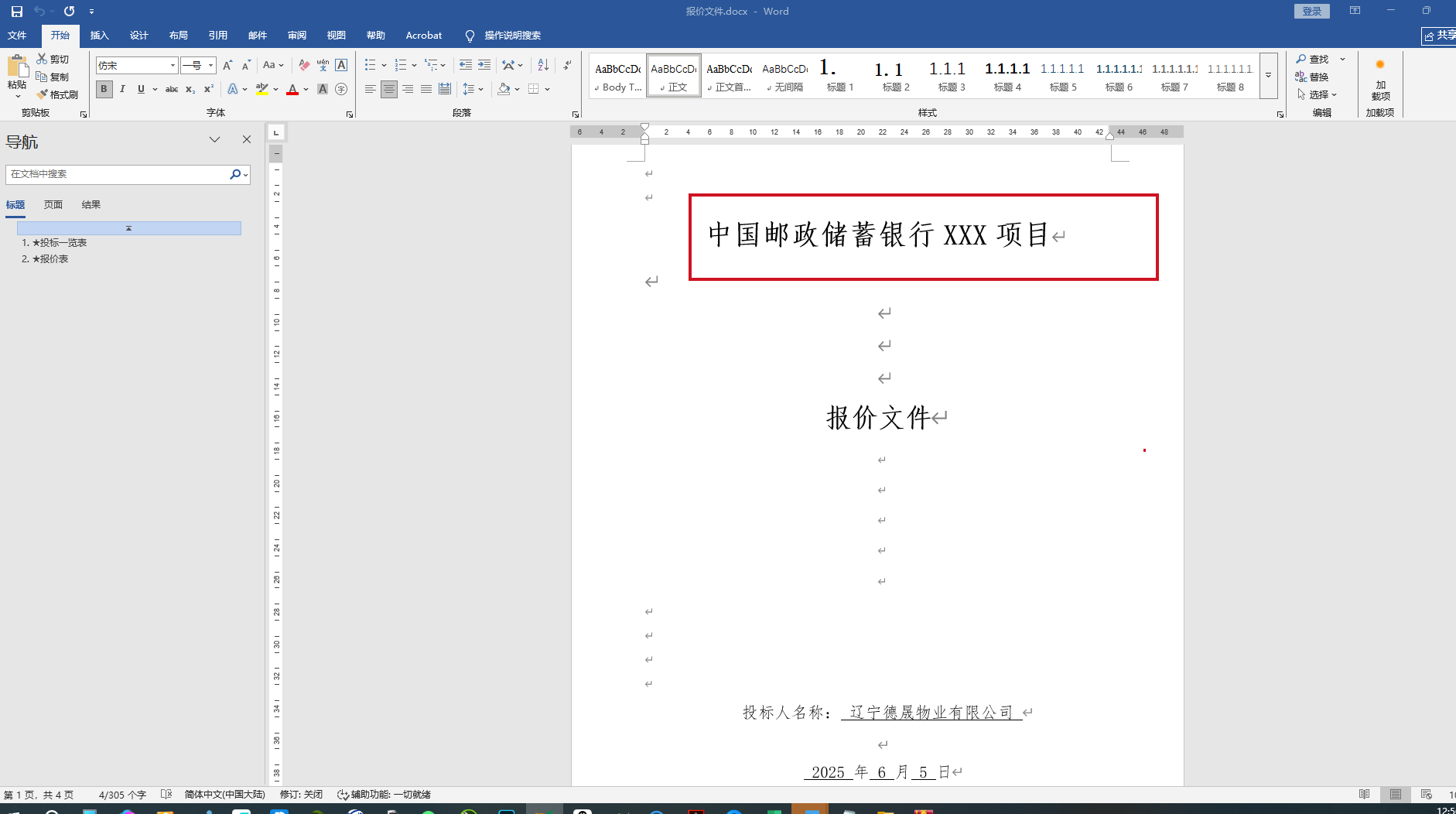Align text to the left

371,89
